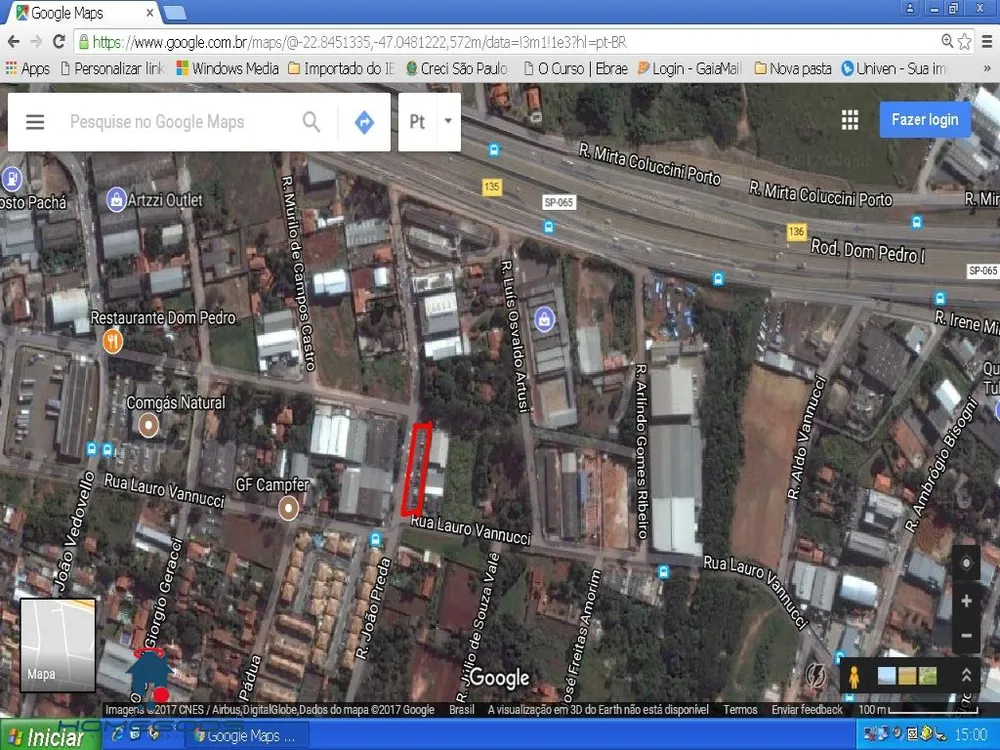Screen dimensions: 1000x750
Task: Open directions with the blue arrow icon
Action: point(364,122)
